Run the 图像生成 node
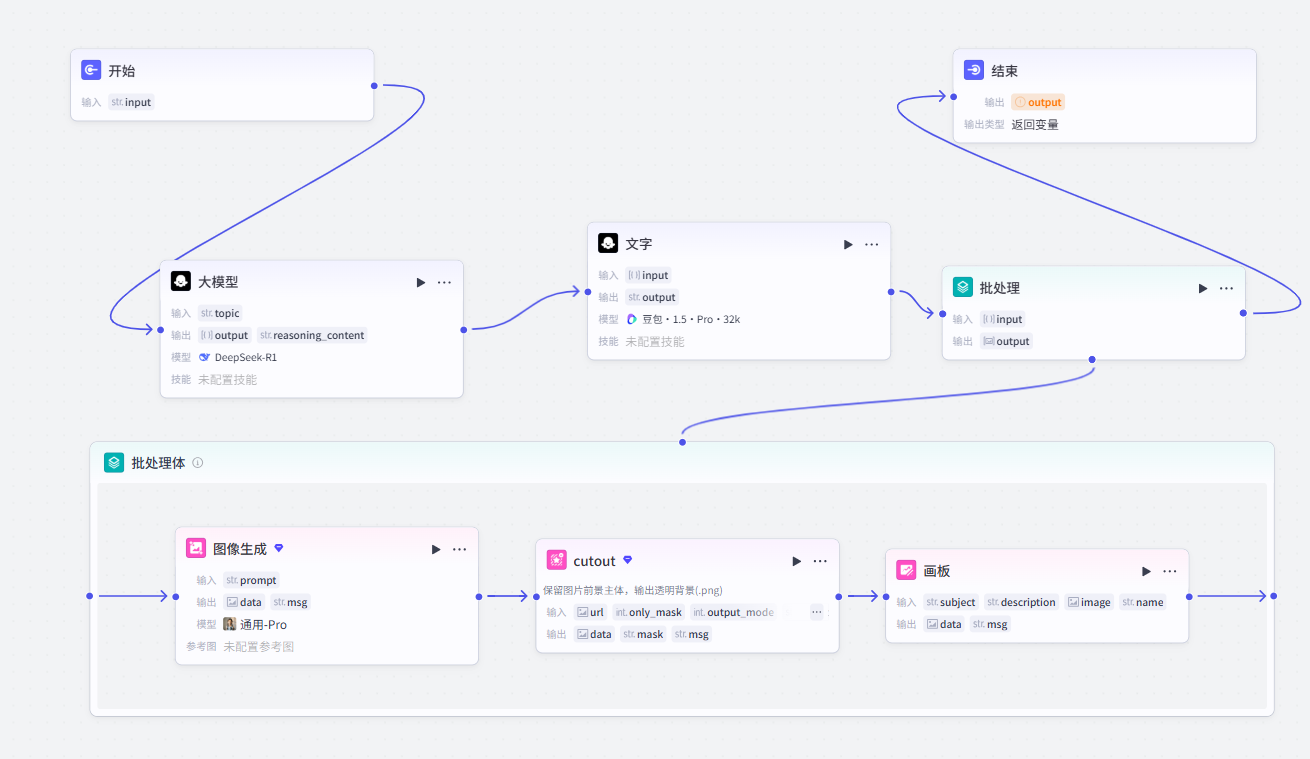The height and width of the screenshot is (759, 1310). point(436,549)
